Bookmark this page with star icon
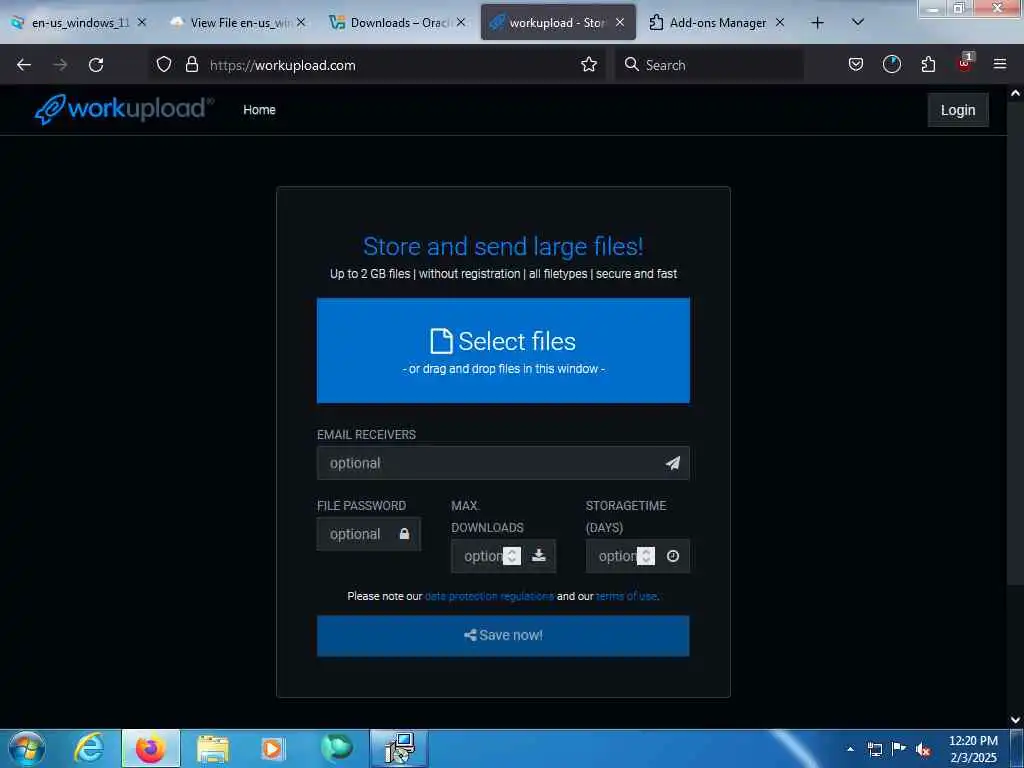Image resolution: width=1024 pixels, height=768 pixels. 589,65
